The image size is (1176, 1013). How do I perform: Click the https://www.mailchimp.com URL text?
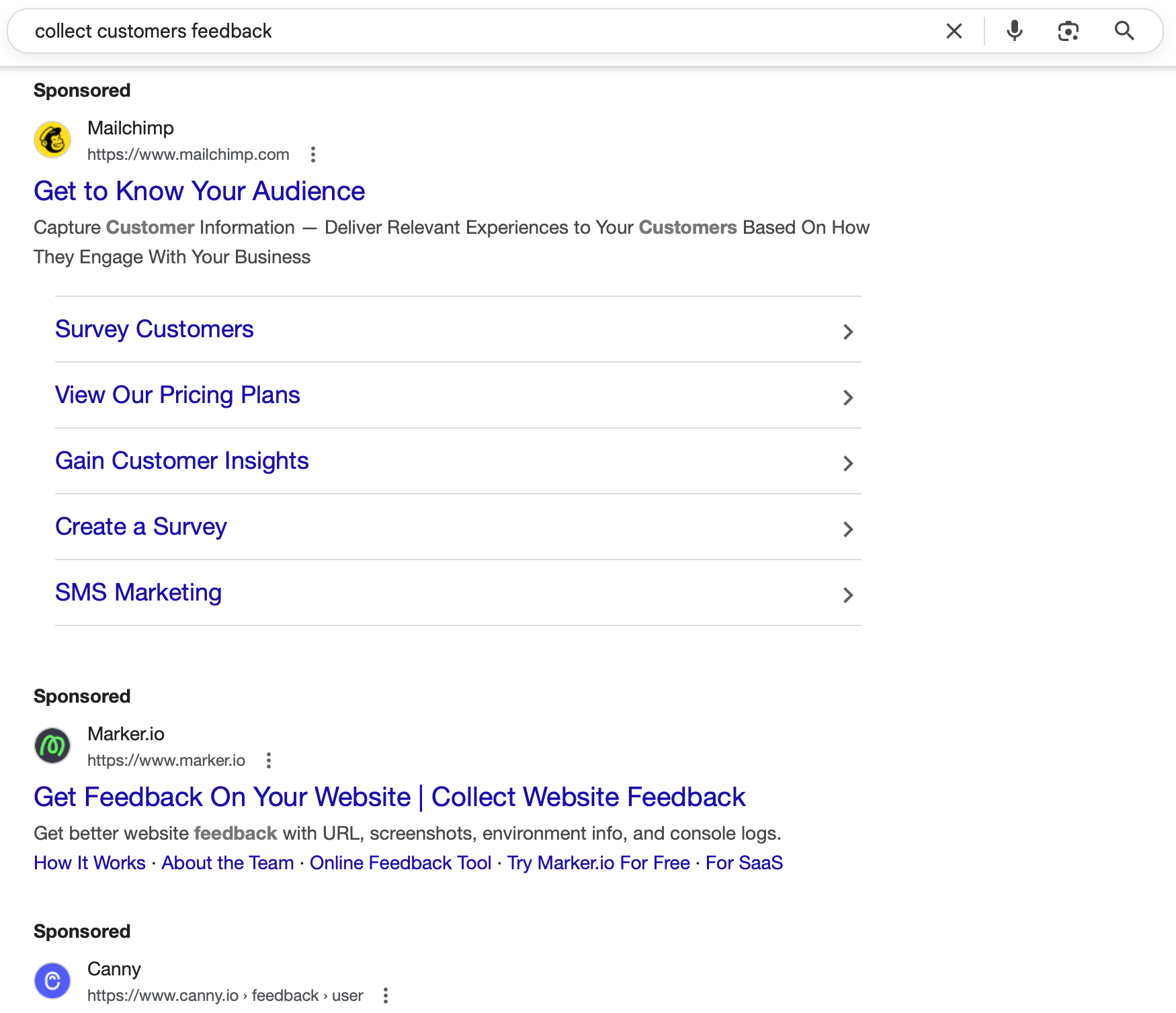pos(188,155)
